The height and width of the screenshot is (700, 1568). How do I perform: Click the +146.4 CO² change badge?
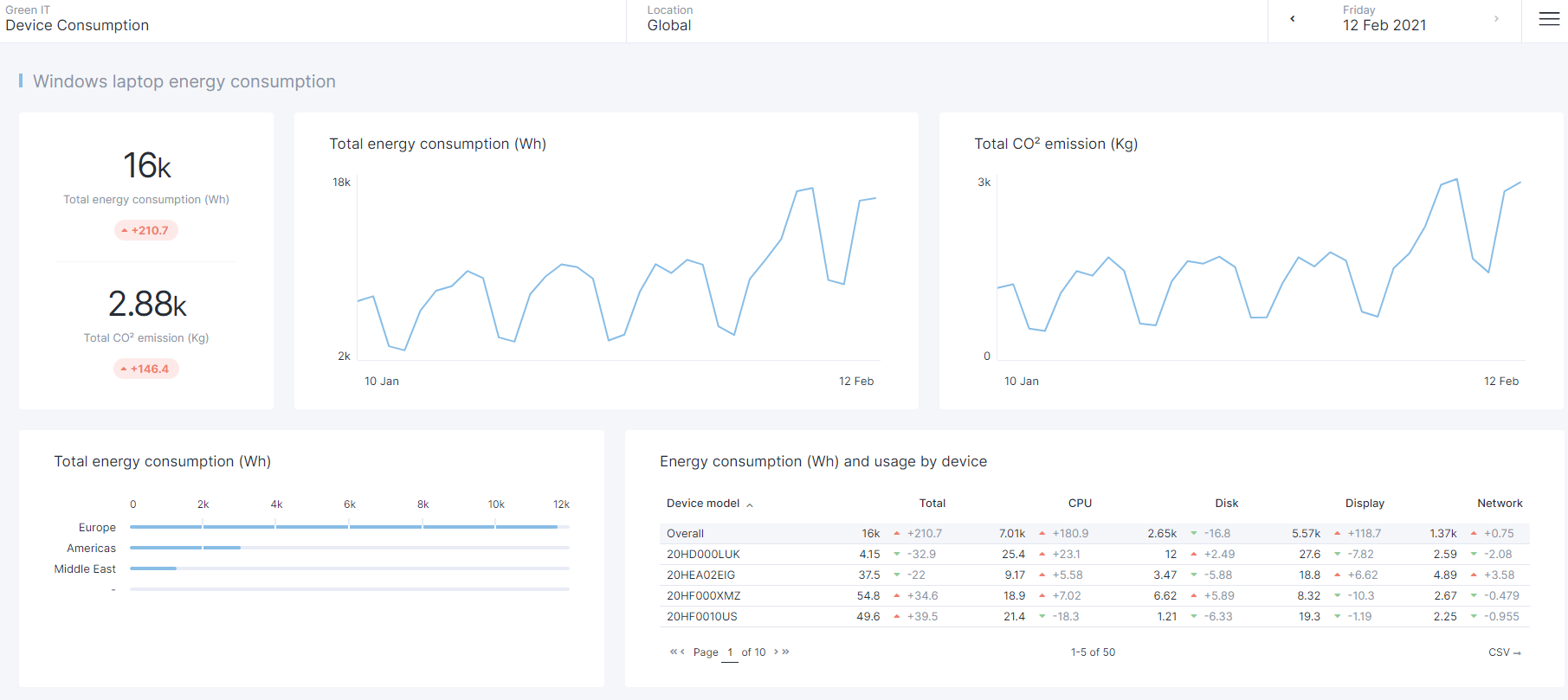145,369
